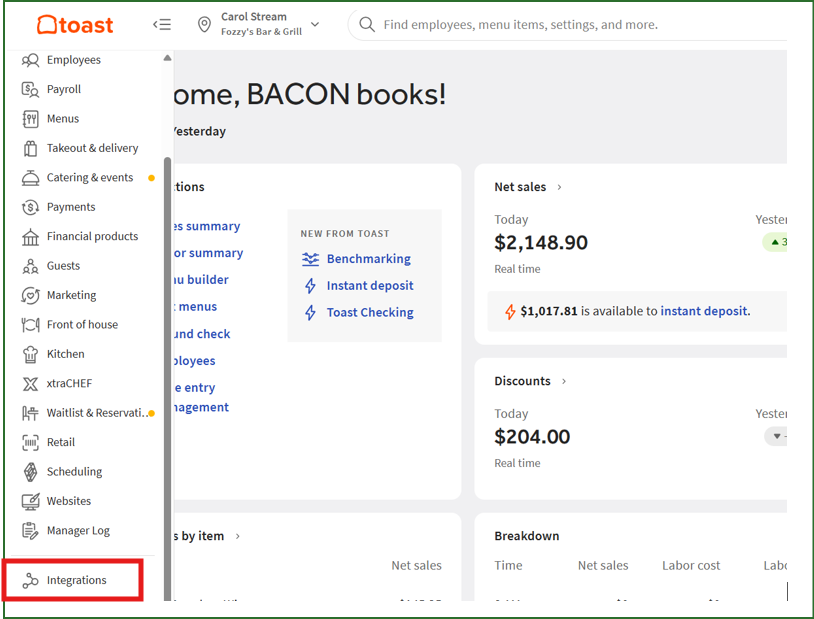This screenshot has width=814, height=619.
Task: Select Guests in the sidebar
Action: click(x=63, y=266)
